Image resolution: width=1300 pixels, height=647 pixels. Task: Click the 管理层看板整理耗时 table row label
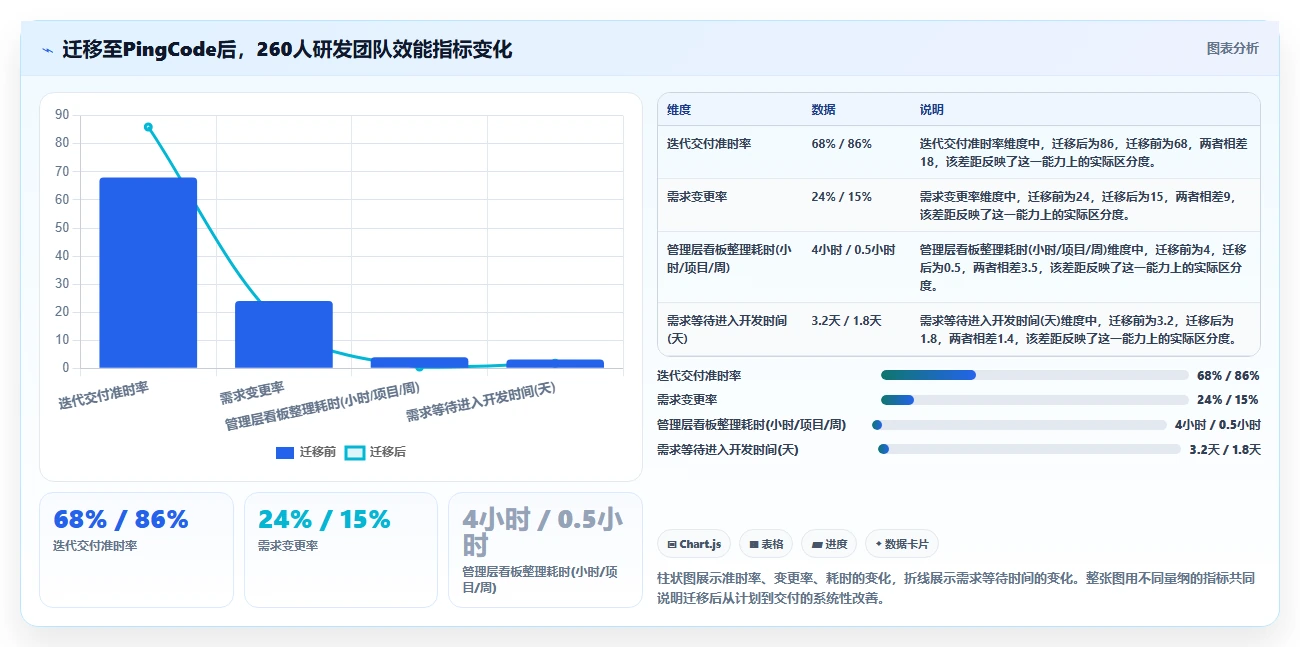pyautogui.click(x=729, y=258)
